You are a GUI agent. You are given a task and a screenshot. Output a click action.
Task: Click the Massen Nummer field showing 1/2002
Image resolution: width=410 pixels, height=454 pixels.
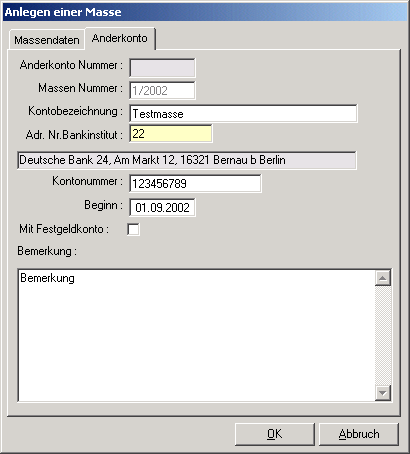162,90
